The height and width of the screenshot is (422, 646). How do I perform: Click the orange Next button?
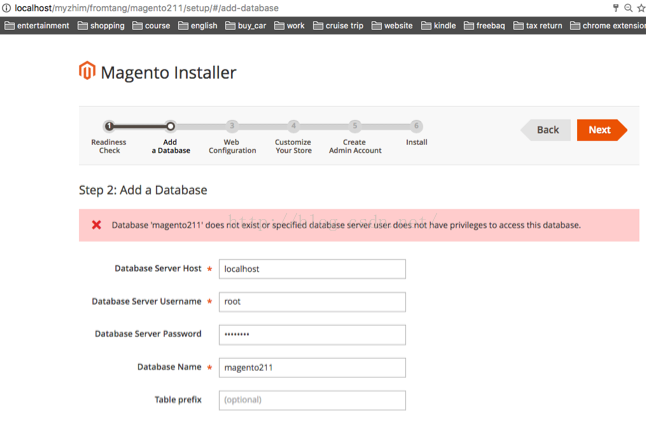tap(602, 130)
